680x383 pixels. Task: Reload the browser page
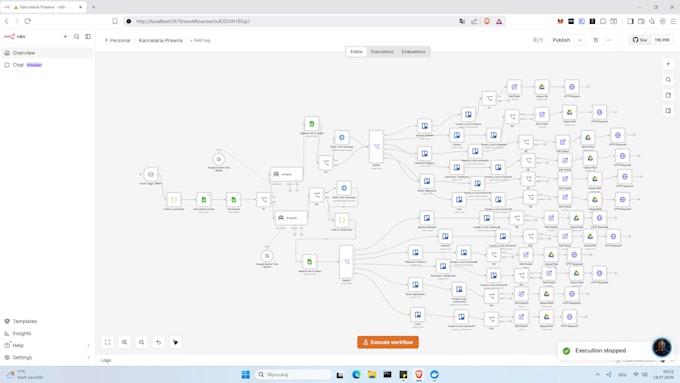[x=28, y=21]
